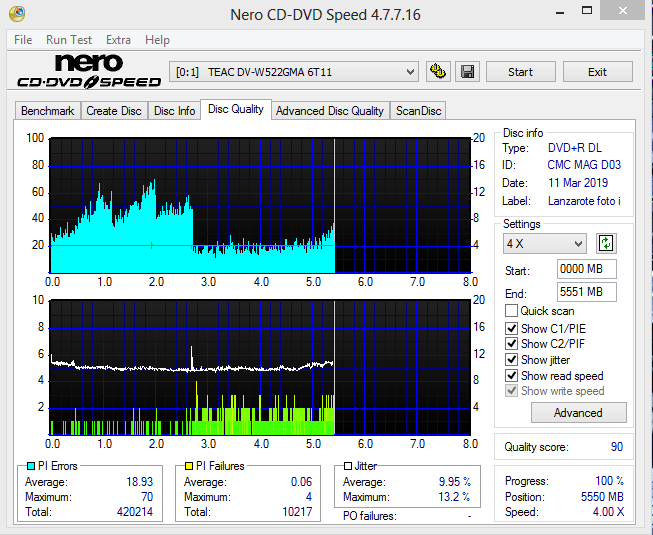Disable Show jitter checkbox

511,360
